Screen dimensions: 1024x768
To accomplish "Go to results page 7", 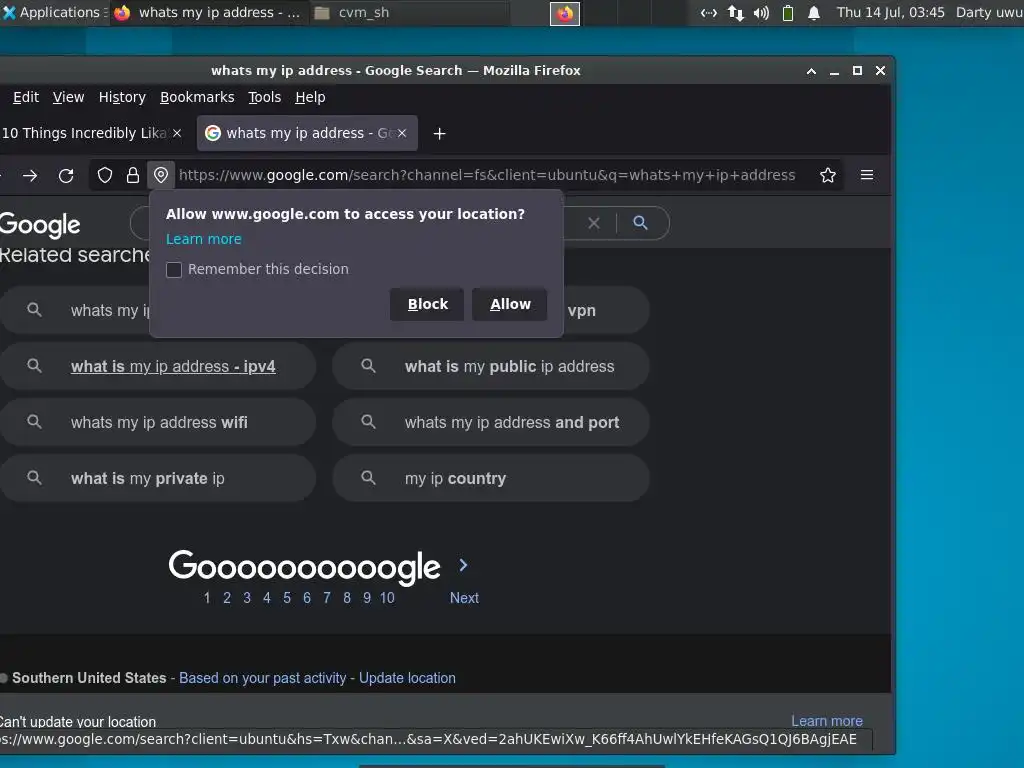I will (327, 598).
